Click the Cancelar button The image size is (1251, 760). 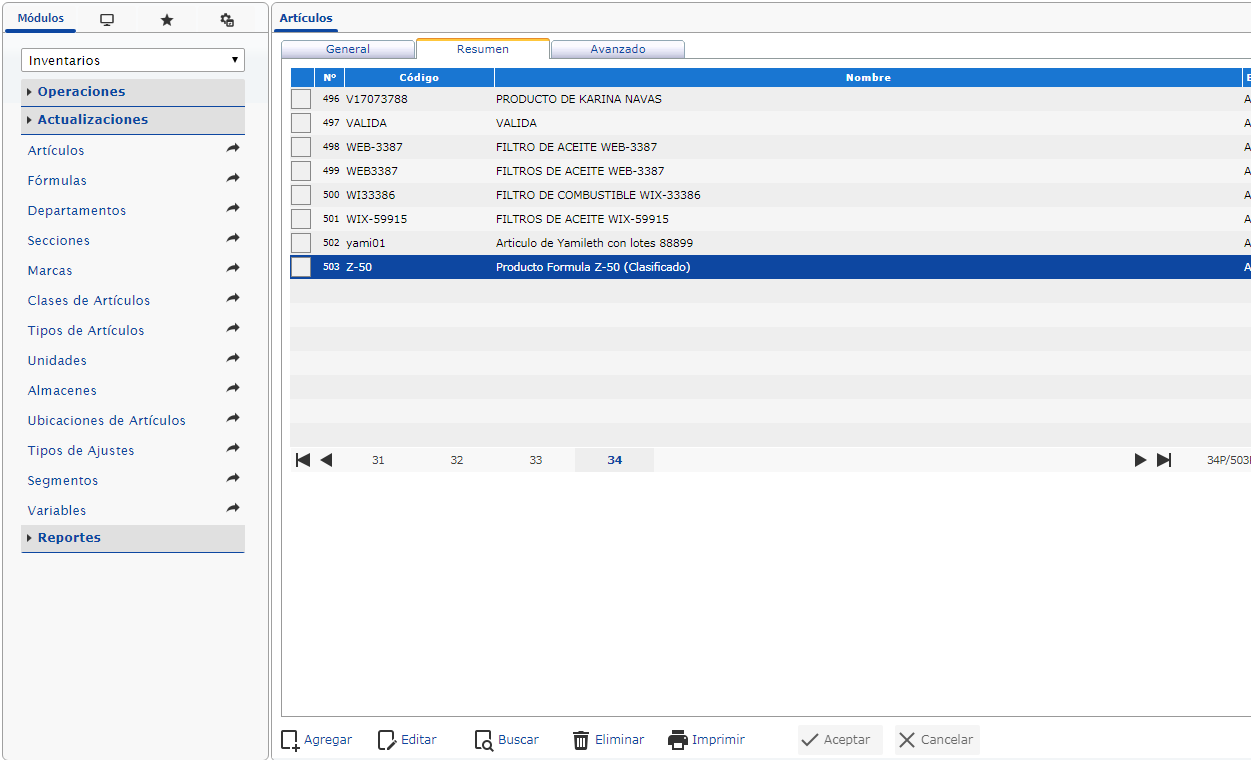click(937, 740)
